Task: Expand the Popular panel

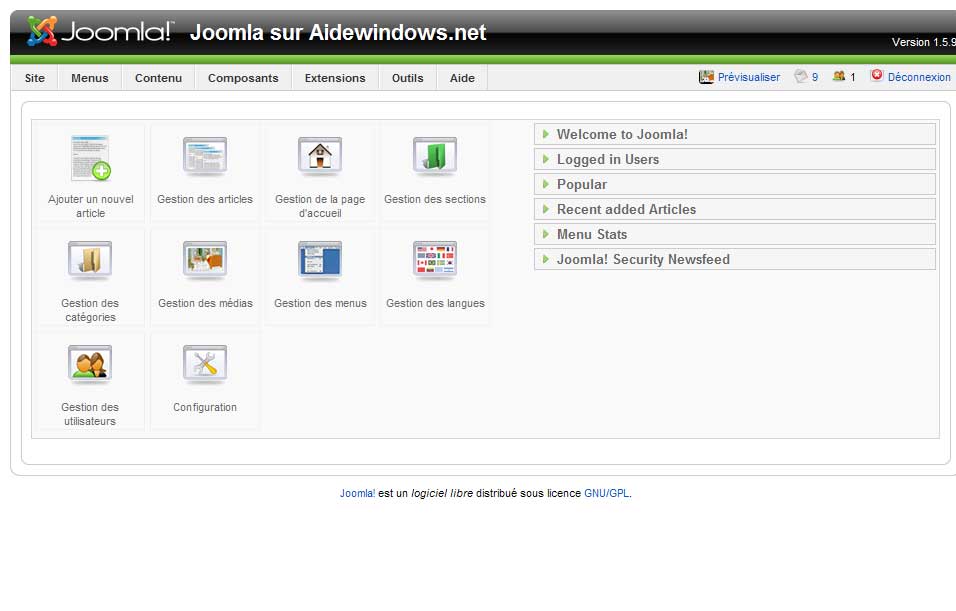Action: tap(735, 184)
